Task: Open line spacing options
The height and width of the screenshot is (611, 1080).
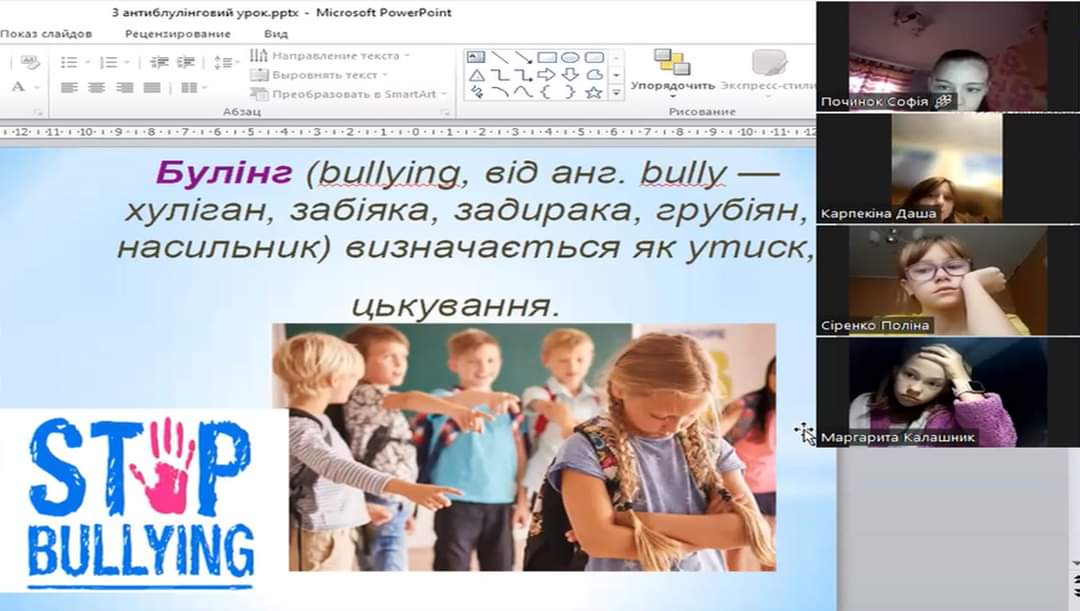Action: coord(223,63)
